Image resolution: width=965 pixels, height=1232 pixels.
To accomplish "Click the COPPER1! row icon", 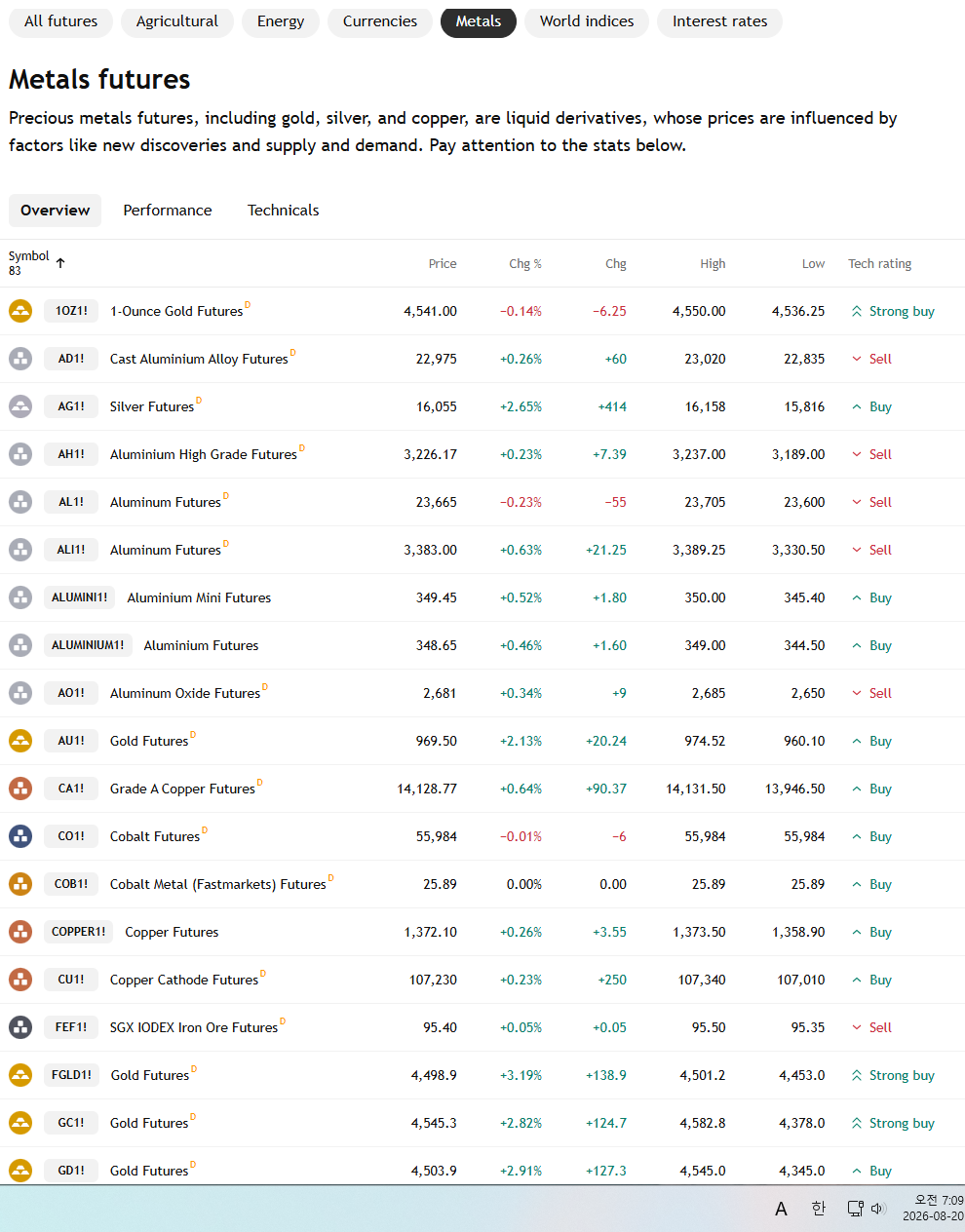I will tap(20, 932).
